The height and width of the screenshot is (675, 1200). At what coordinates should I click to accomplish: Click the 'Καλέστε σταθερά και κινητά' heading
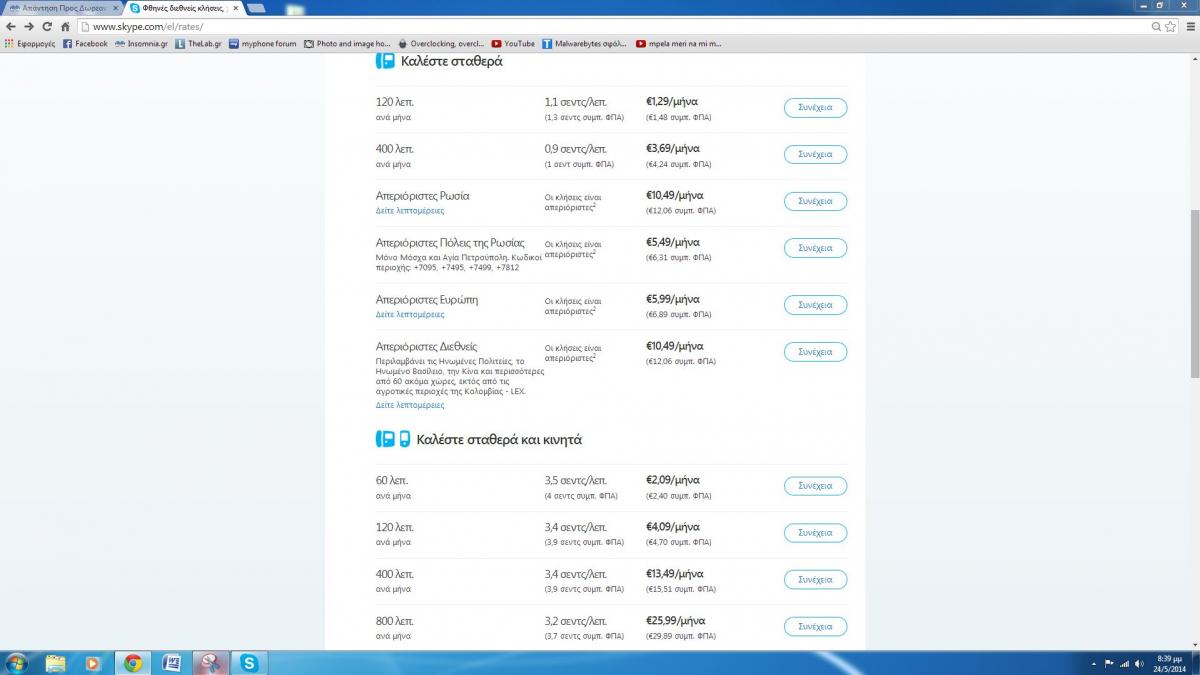[499, 439]
